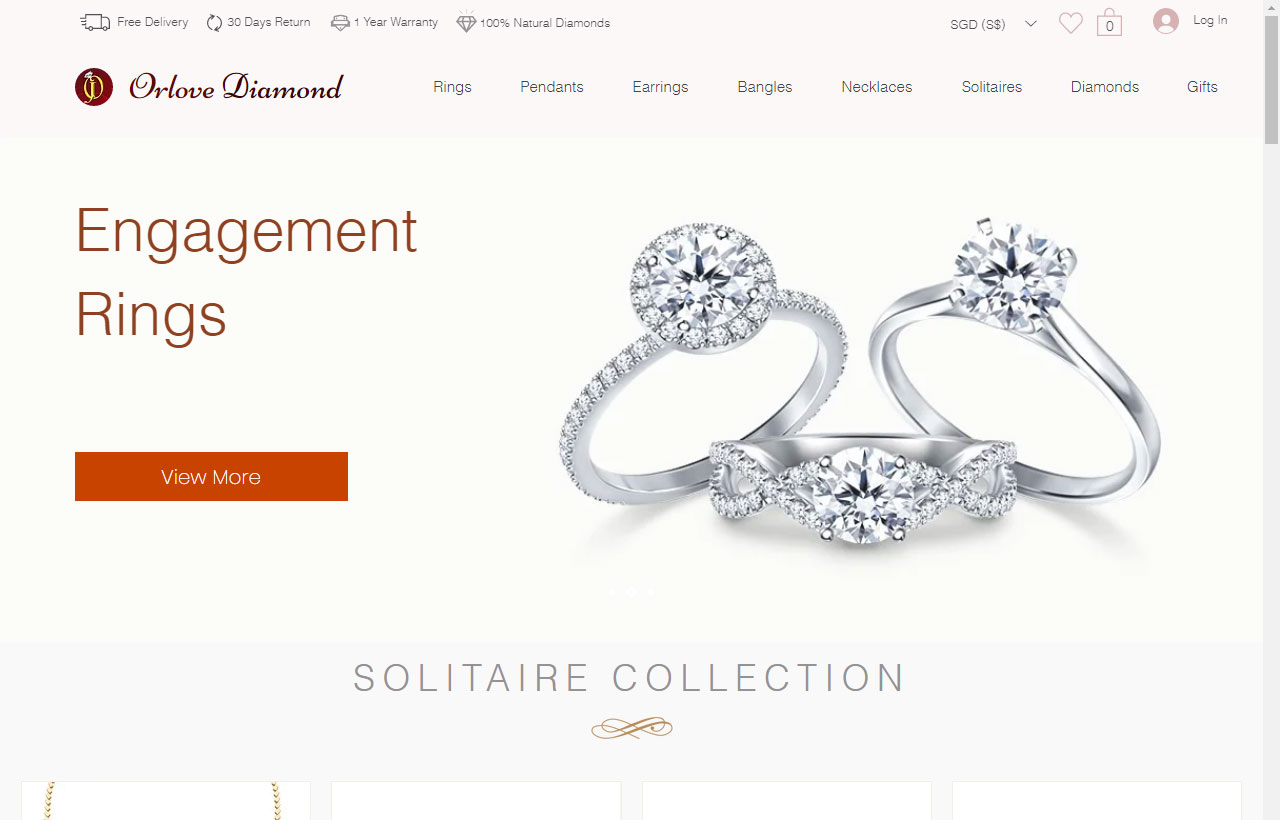1280x820 pixels.
Task: Click the 1 Year Warranty ring icon
Action: (x=340, y=22)
